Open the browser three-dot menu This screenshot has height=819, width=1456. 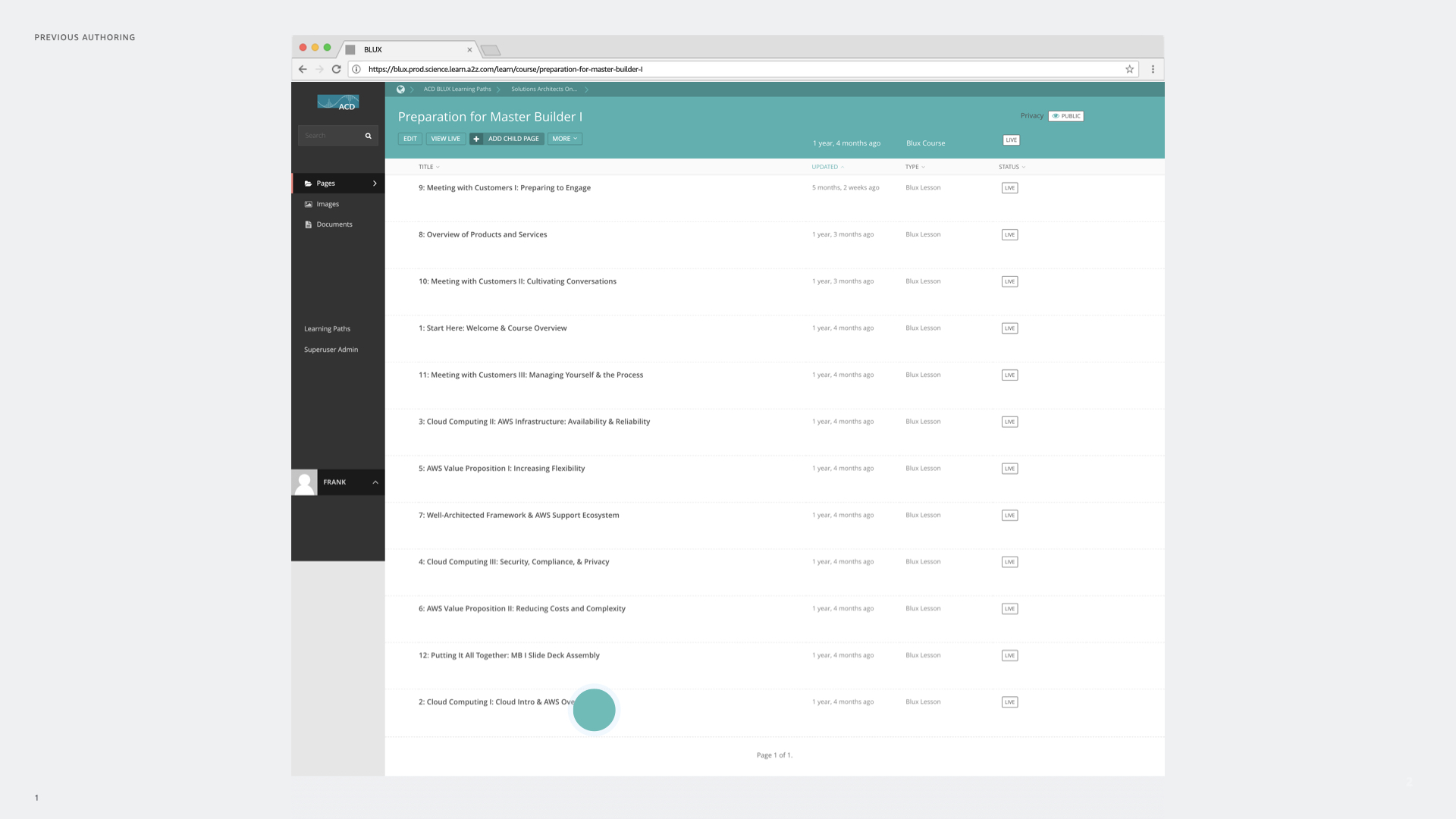[1153, 69]
